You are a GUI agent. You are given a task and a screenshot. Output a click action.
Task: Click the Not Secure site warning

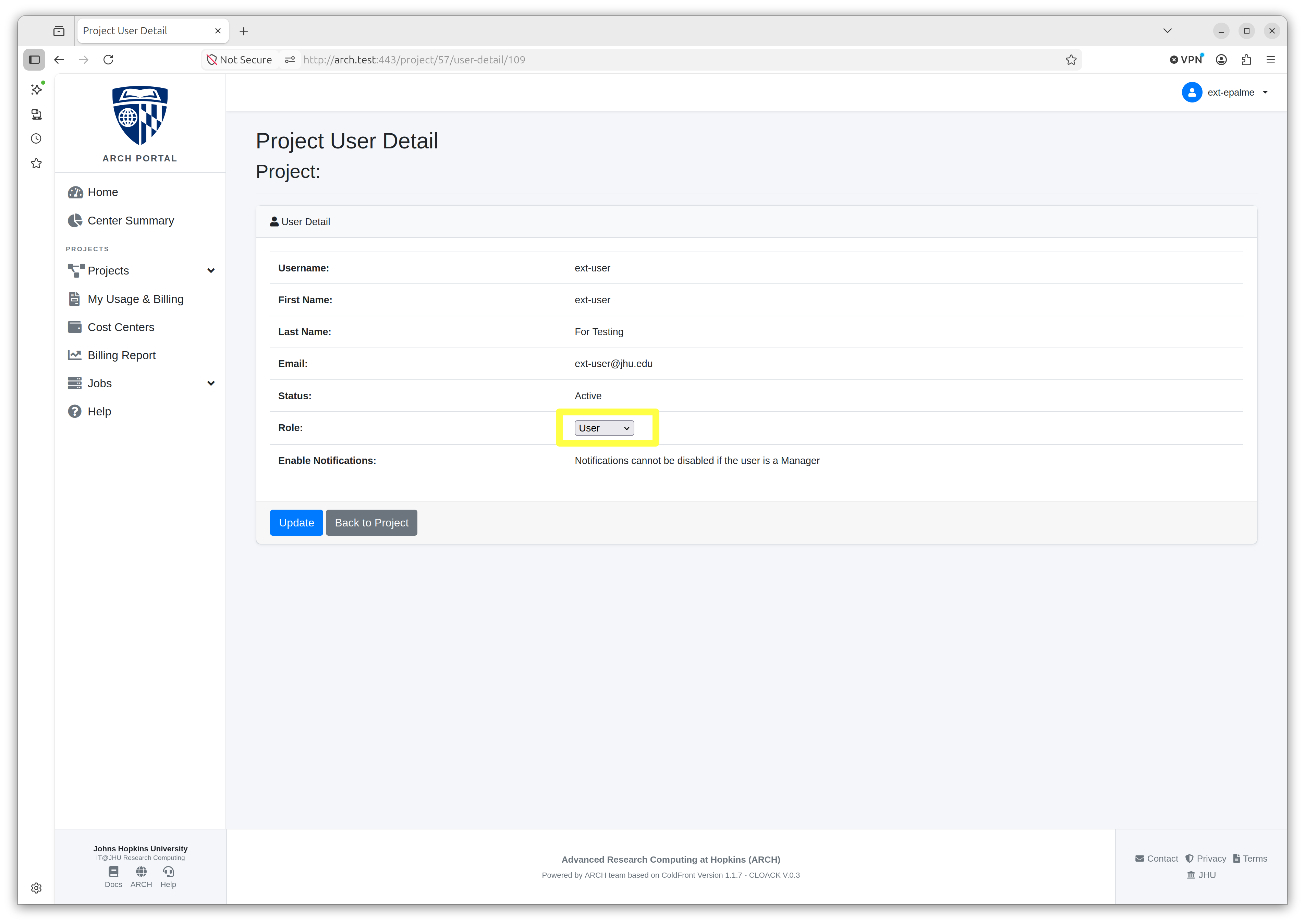(240, 60)
